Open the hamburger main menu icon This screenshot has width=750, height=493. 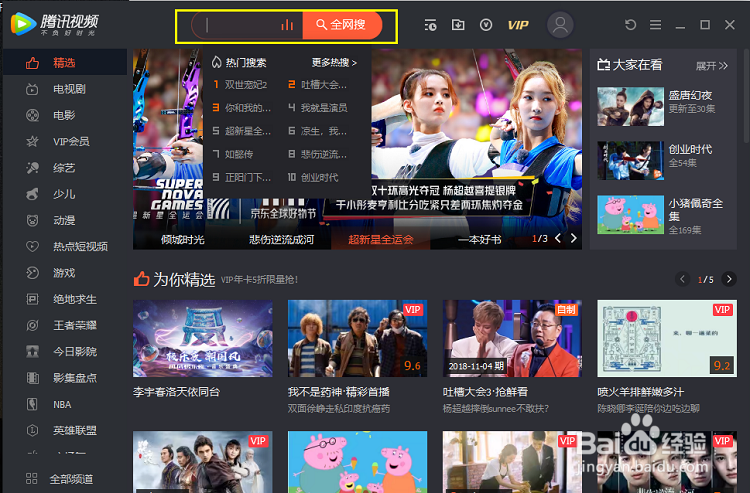(x=655, y=24)
